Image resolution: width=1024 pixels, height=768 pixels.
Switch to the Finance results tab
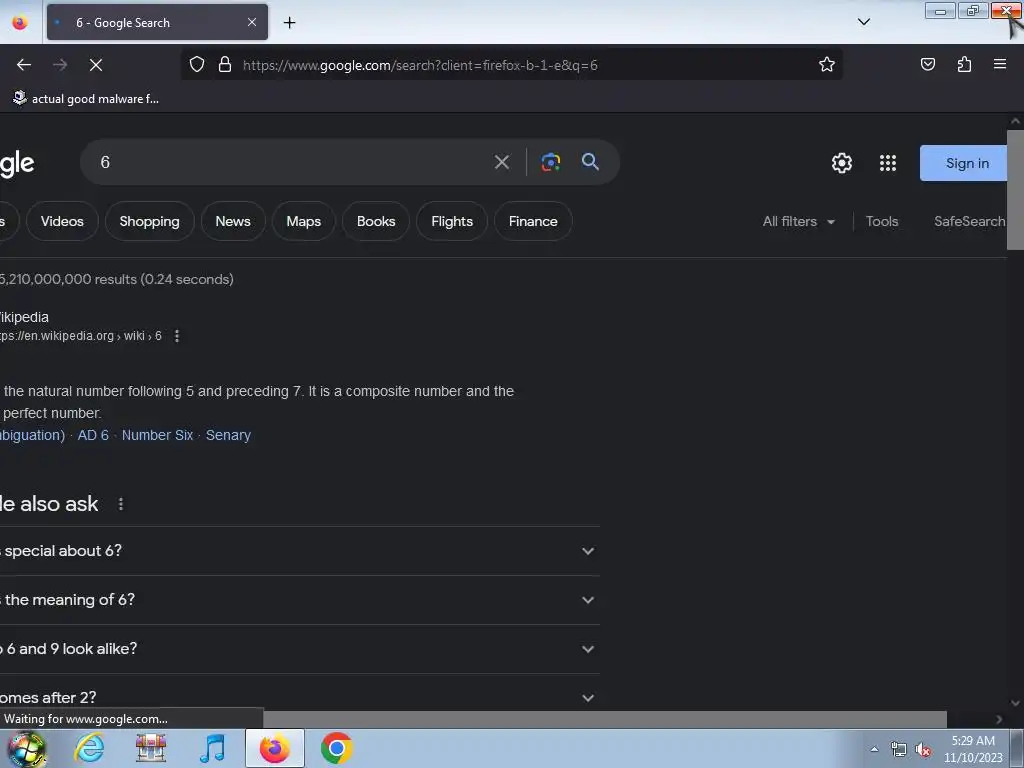[533, 221]
